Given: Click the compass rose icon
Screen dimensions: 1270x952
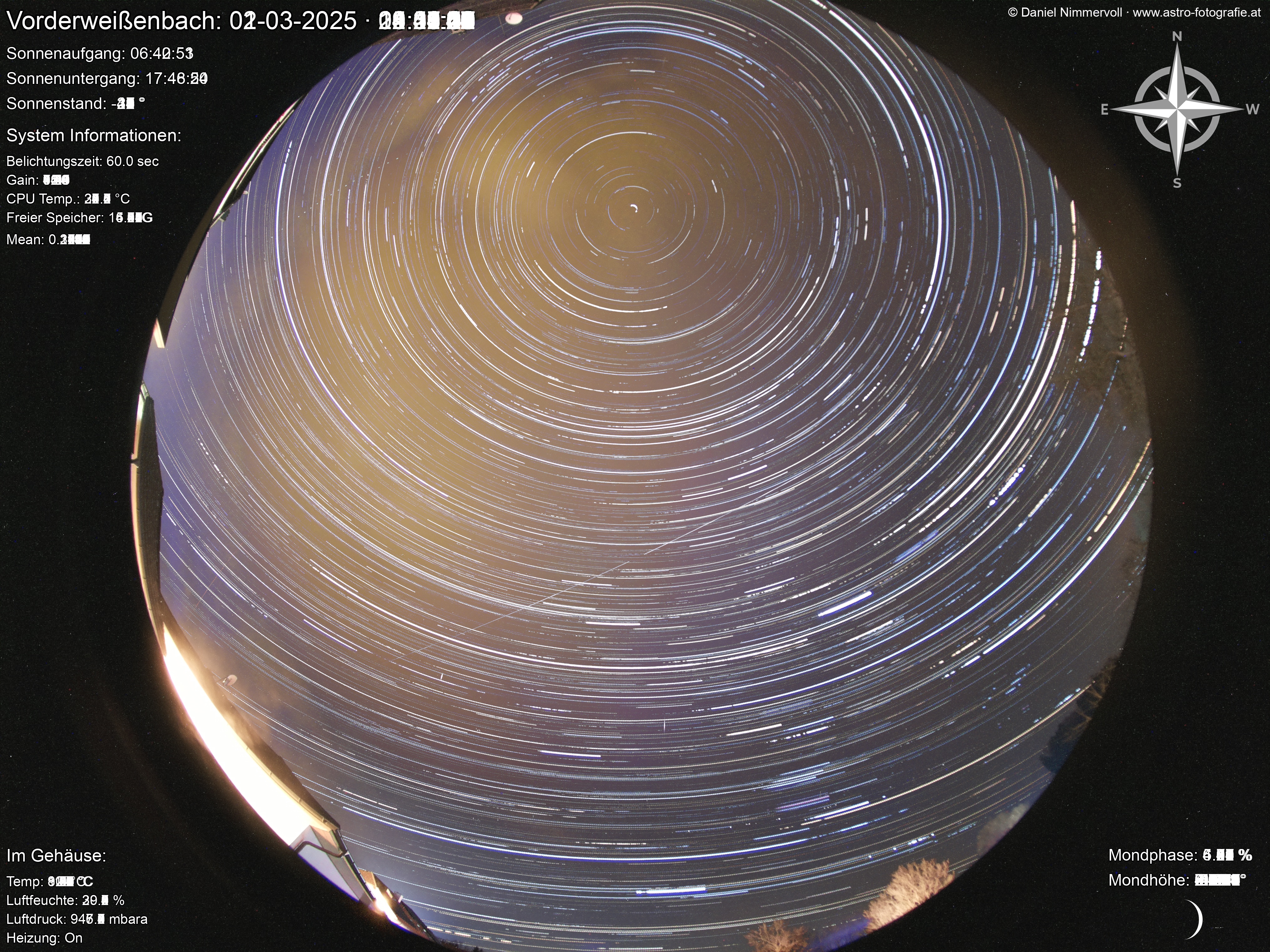Looking at the screenshot, I should coord(1177,109).
